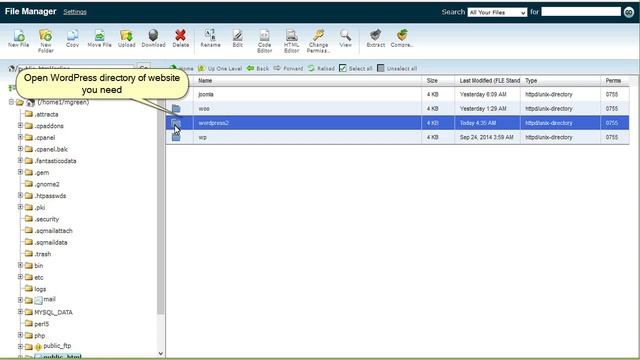Expand the .cpanel folder

(x=20, y=137)
